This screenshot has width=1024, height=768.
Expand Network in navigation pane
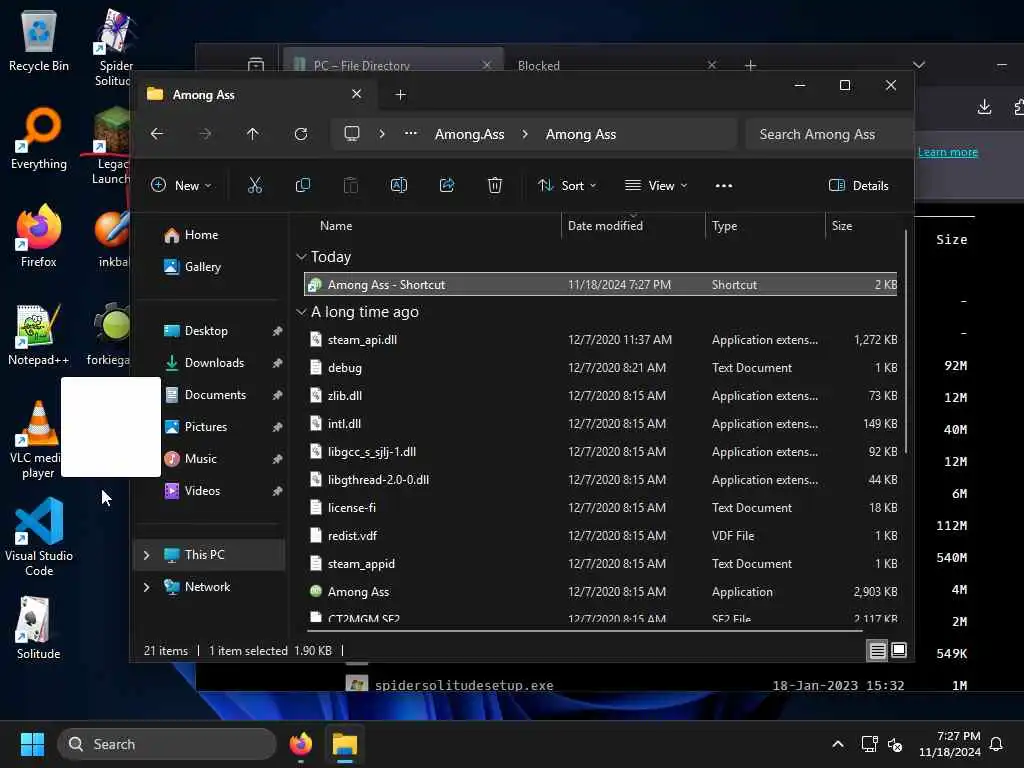[x=146, y=586]
